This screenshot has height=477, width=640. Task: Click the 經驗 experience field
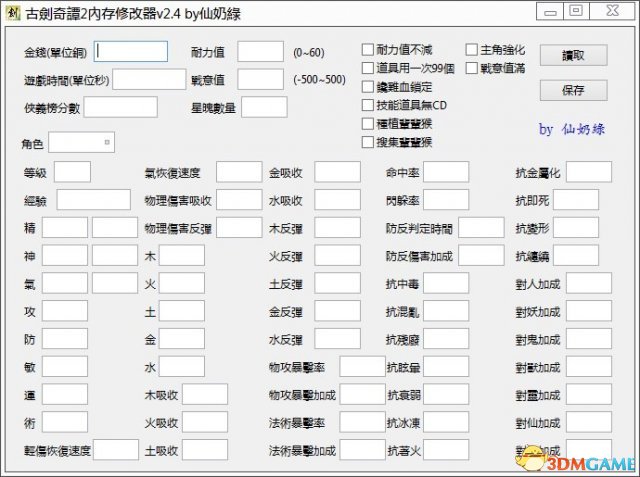coord(93,200)
